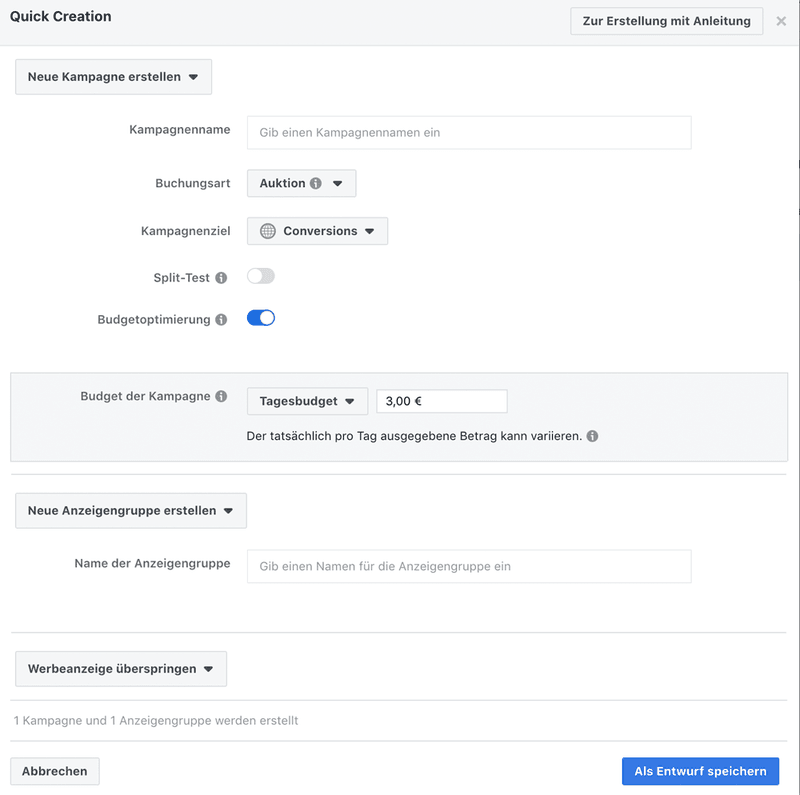Viewport: 800px width, 795px height.
Task: Click the info icon next to Auktion
Action: pyautogui.click(x=316, y=183)
